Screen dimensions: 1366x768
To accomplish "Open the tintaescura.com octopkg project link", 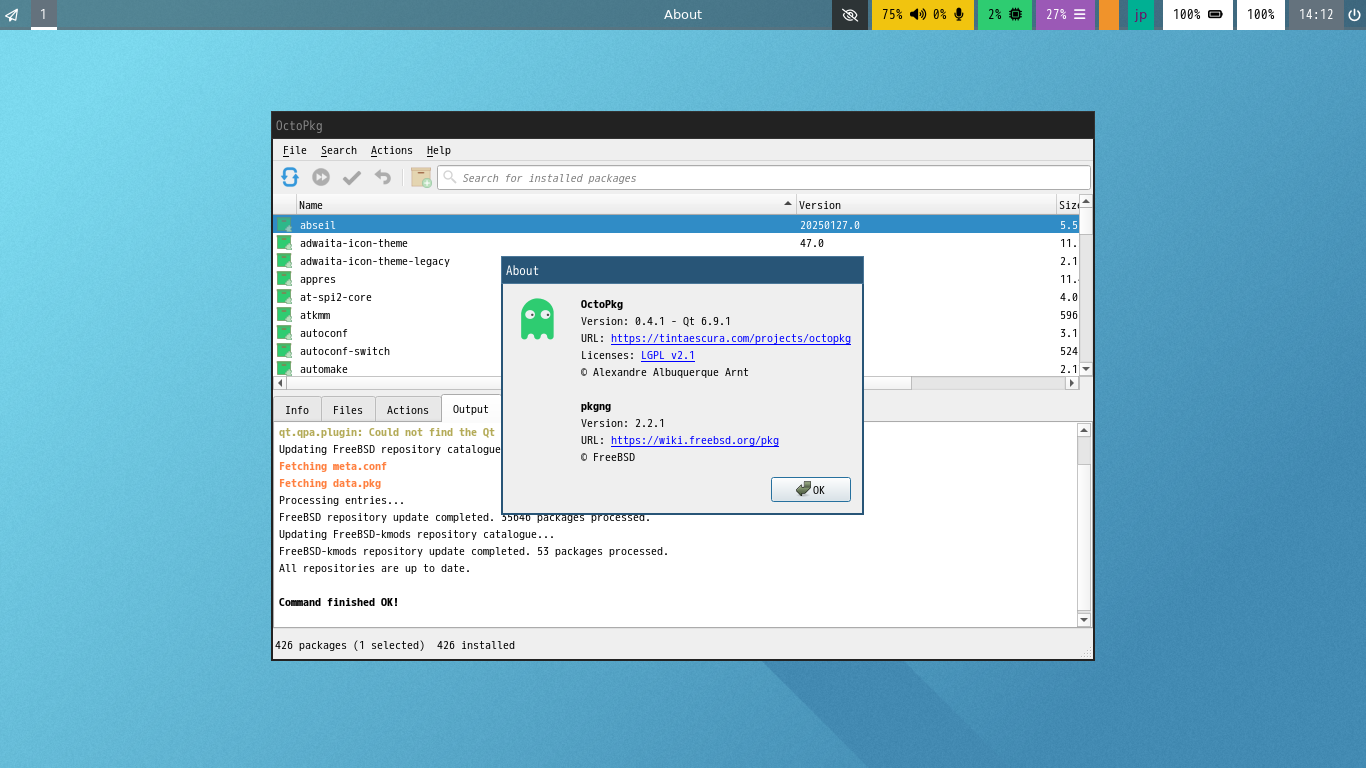I will click(x=730, y=339).
